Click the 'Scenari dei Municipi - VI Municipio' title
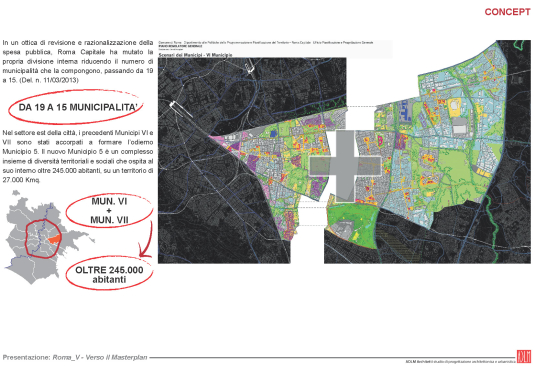535x368 pixels. (x=196, y=55)
